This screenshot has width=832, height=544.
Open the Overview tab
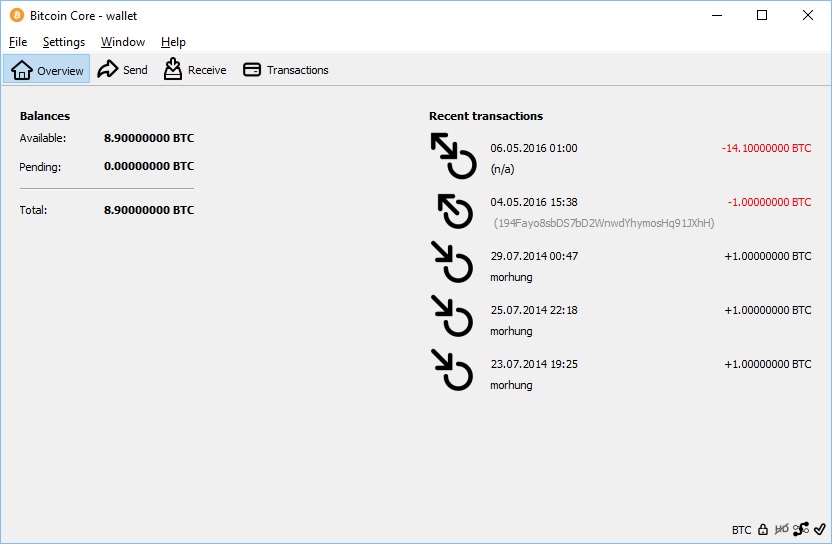pos(47,70)
